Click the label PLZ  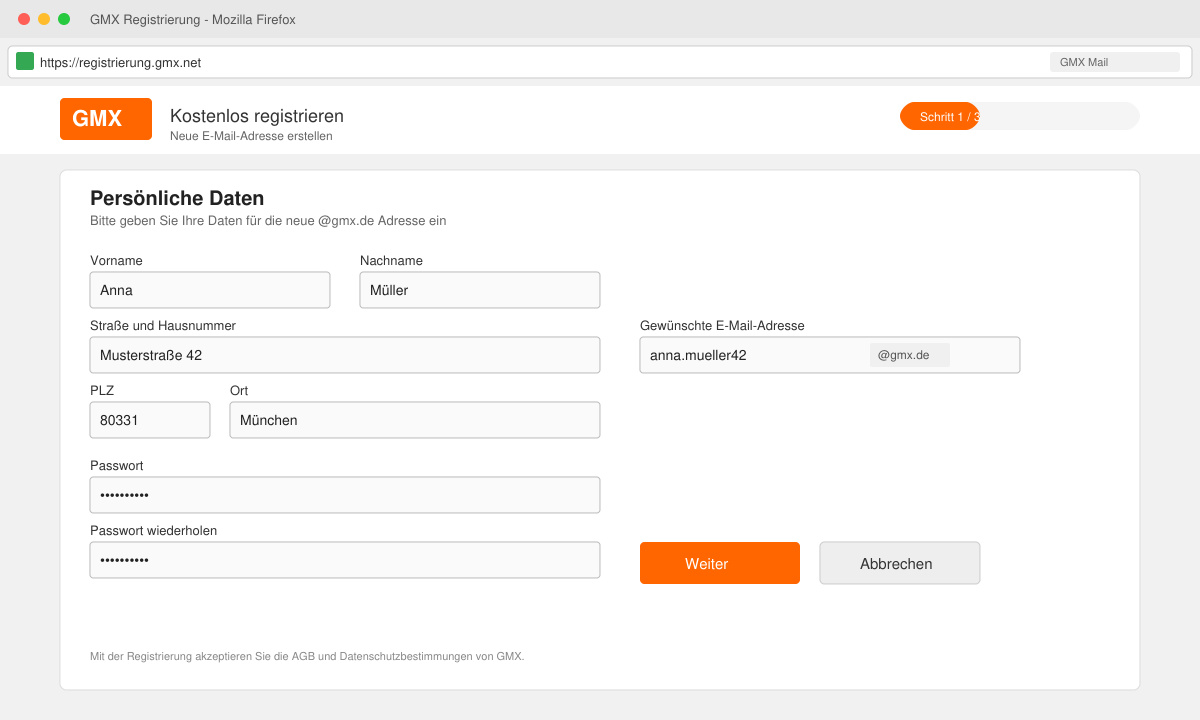(102, 391)
